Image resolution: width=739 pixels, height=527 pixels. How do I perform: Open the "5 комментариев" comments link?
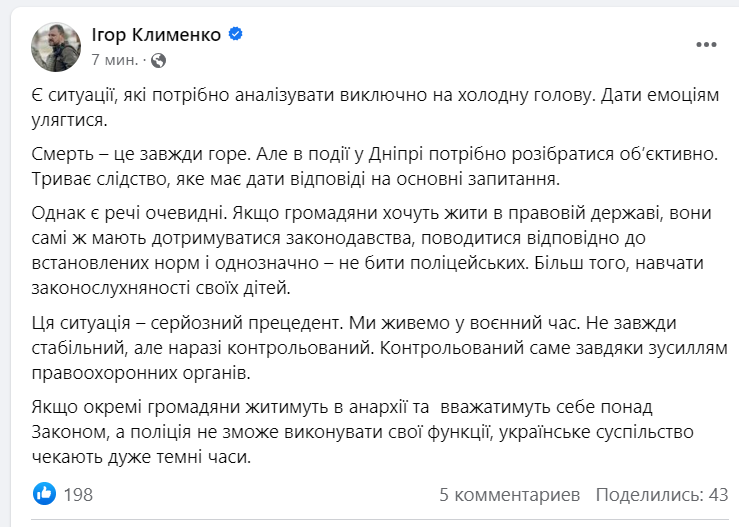(x=509, y=495)
